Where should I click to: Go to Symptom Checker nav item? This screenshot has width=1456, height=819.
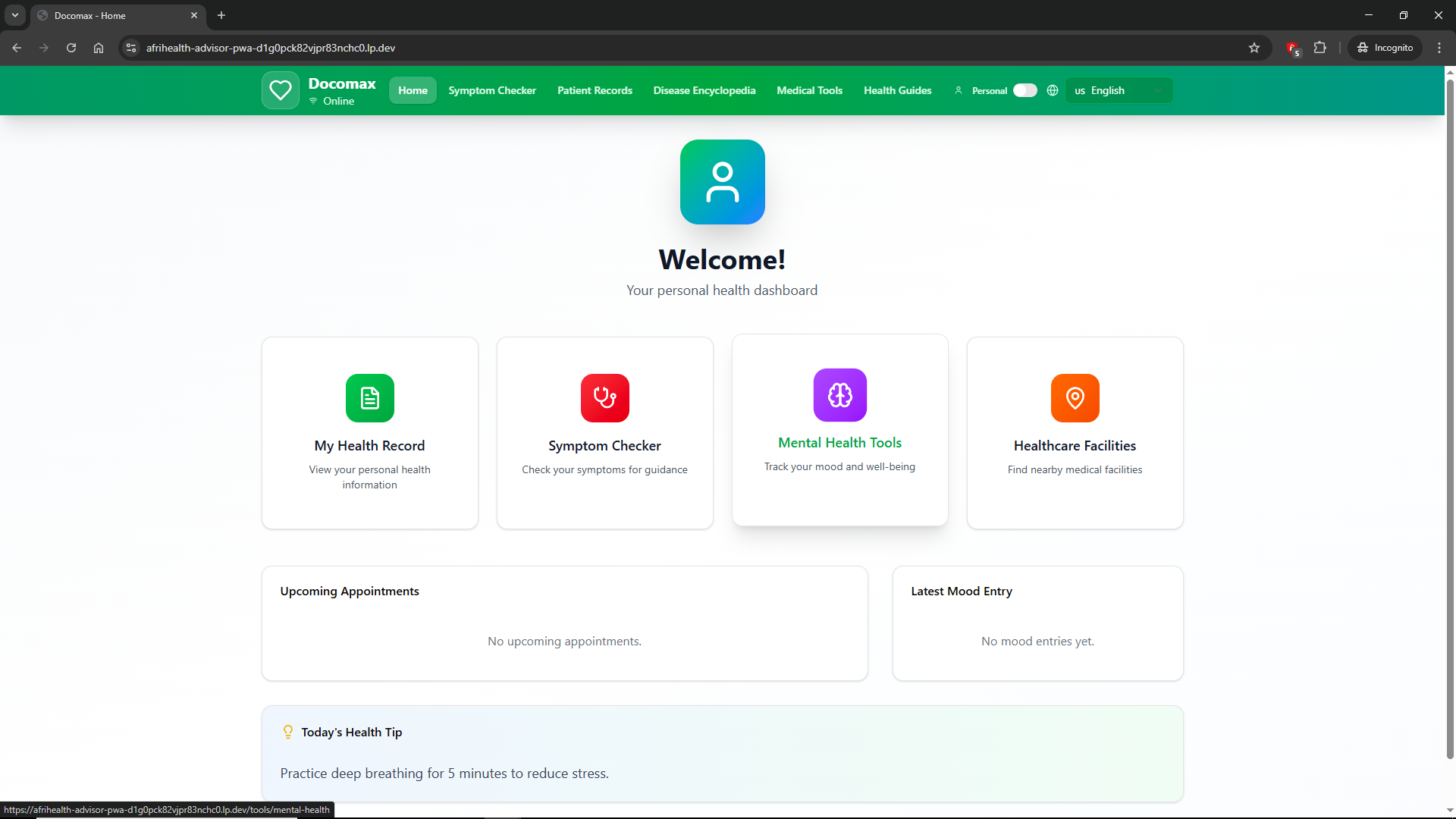point(492,90)
